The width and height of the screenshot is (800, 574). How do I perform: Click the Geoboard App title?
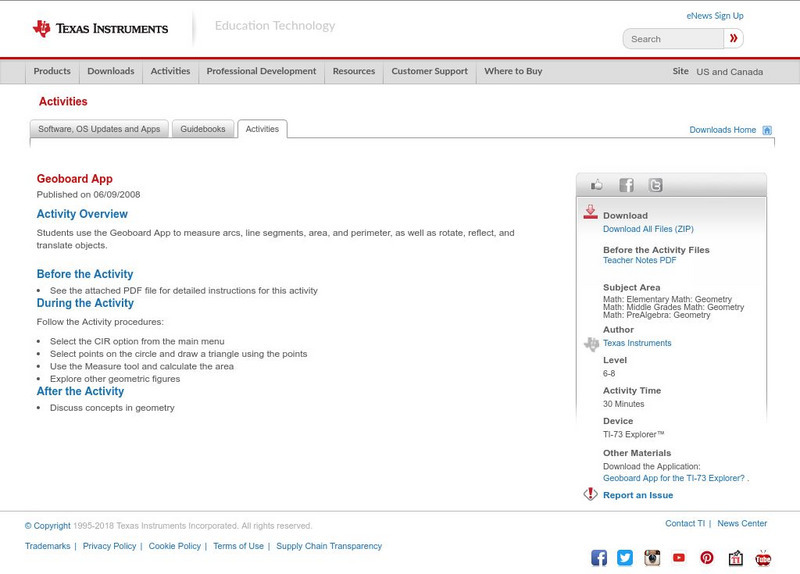pos(74,179)
